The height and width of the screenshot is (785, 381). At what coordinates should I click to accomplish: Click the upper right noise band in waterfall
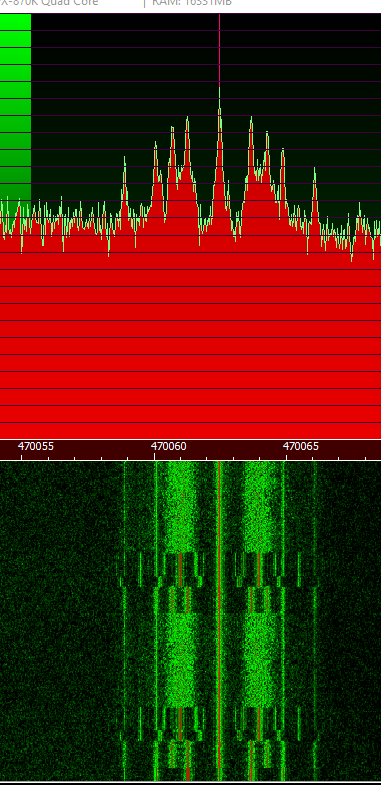pos(259,506)
